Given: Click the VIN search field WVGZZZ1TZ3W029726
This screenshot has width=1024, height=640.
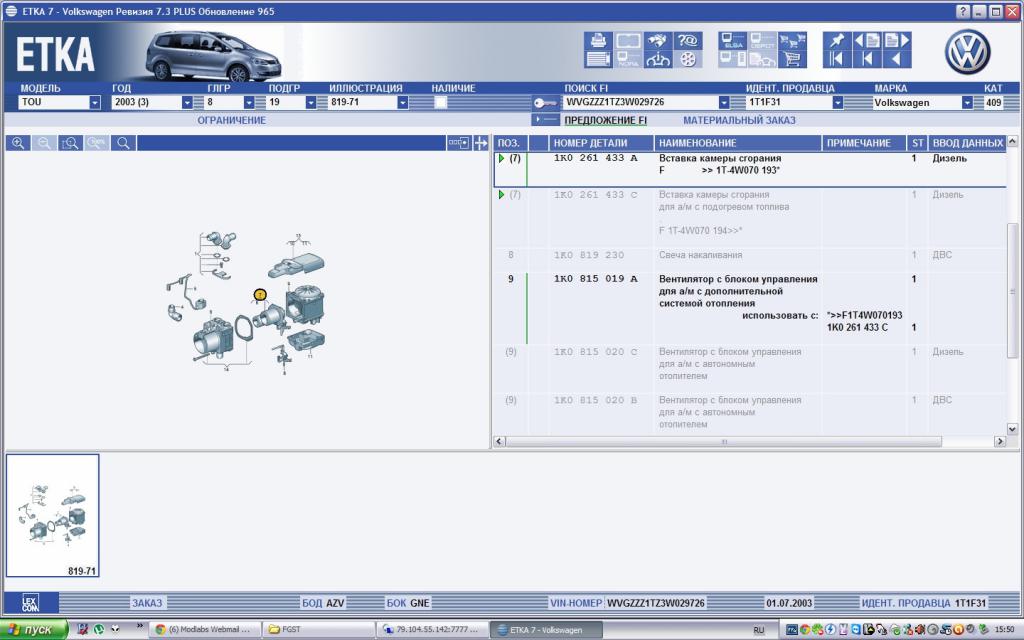Looking at the screenshot, I should [x=641, y=103].
